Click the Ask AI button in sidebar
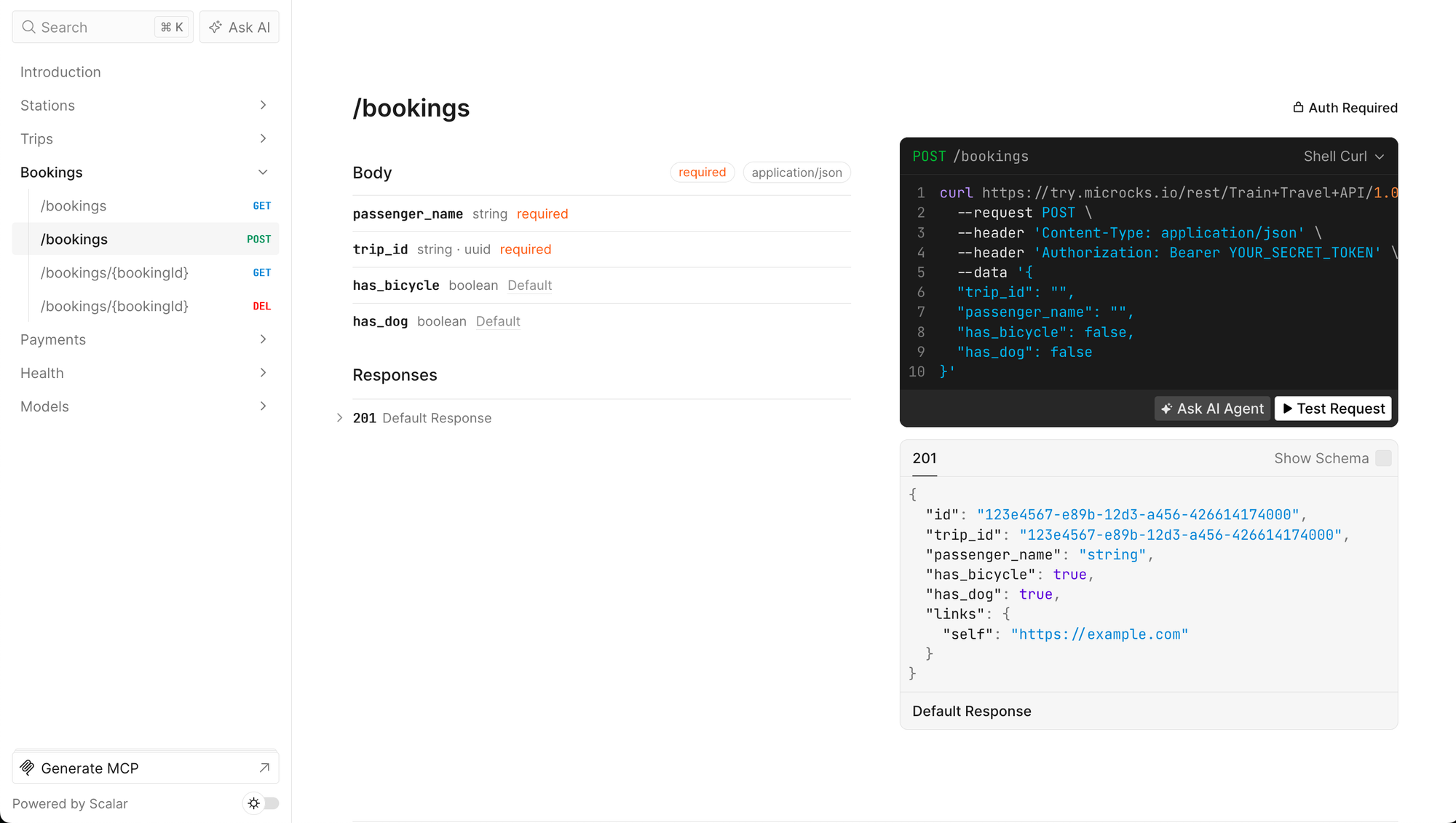This screenshot has width=1456, height=823. pyautogui.click(x=240, y=27)
